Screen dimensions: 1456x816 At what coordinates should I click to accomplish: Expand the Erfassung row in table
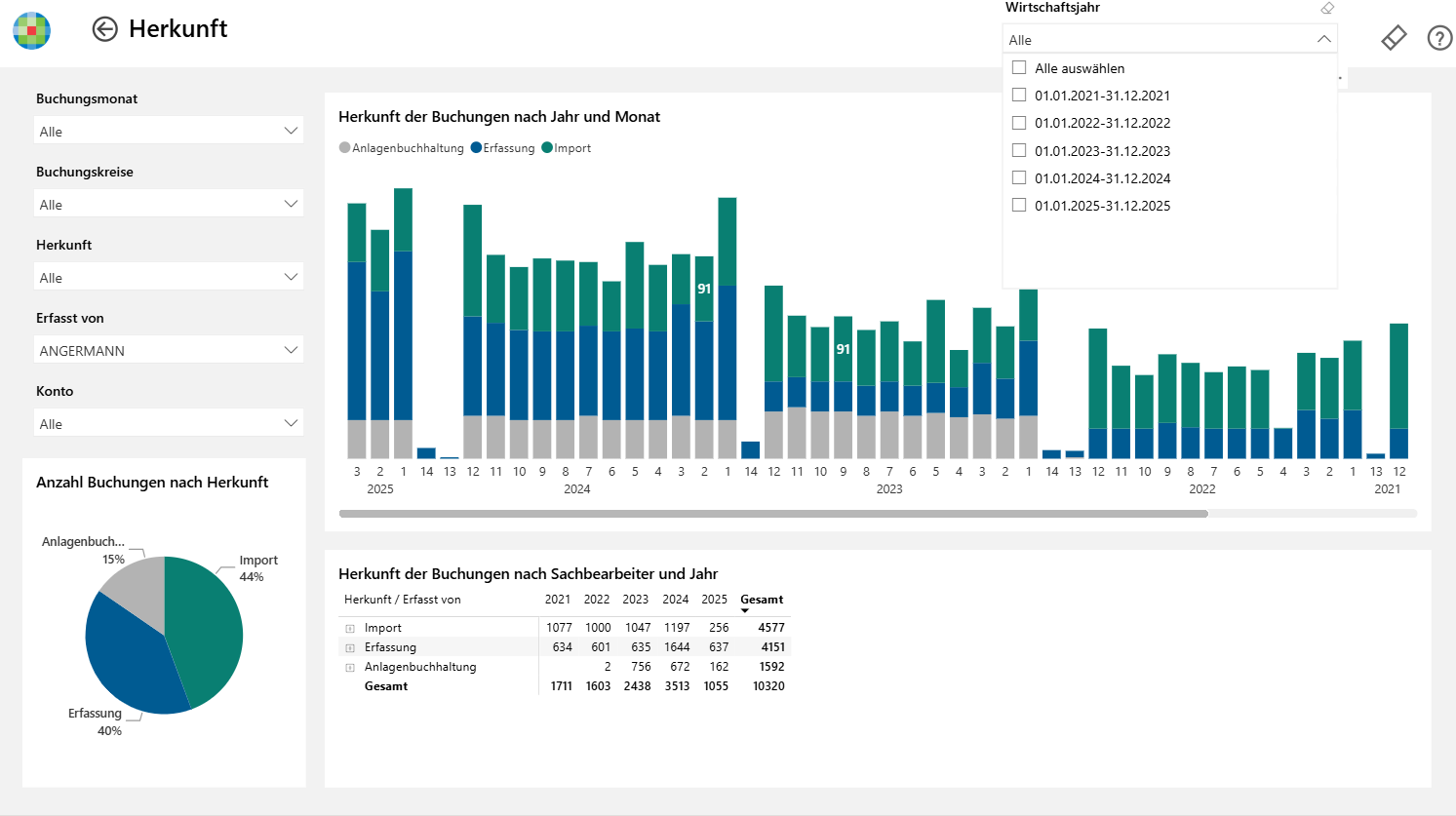tap(350, 648)
